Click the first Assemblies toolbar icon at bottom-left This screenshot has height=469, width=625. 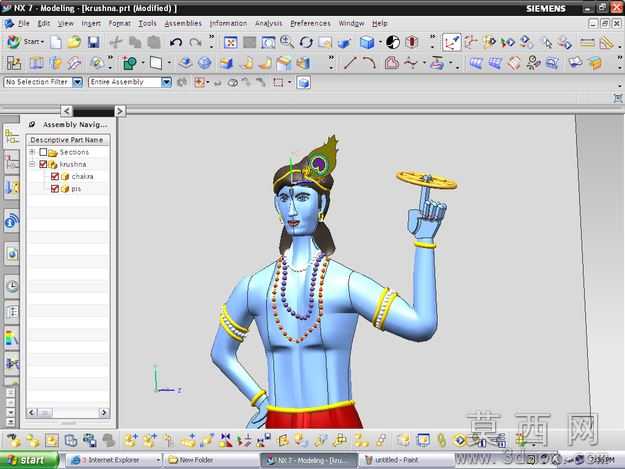[x=14, y=440]
